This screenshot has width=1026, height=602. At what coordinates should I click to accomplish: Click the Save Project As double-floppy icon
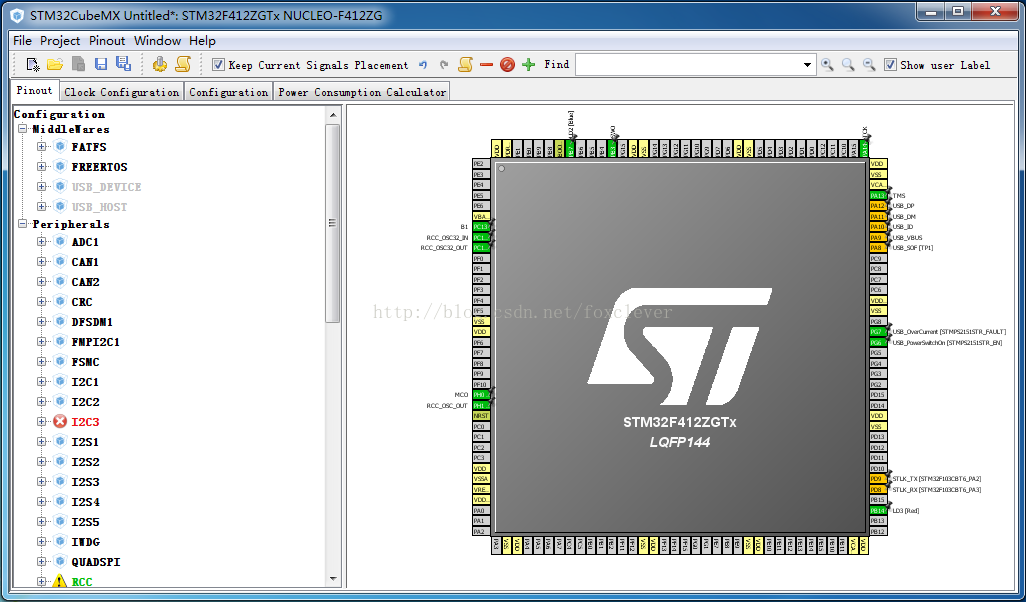[x=123, y=64]
